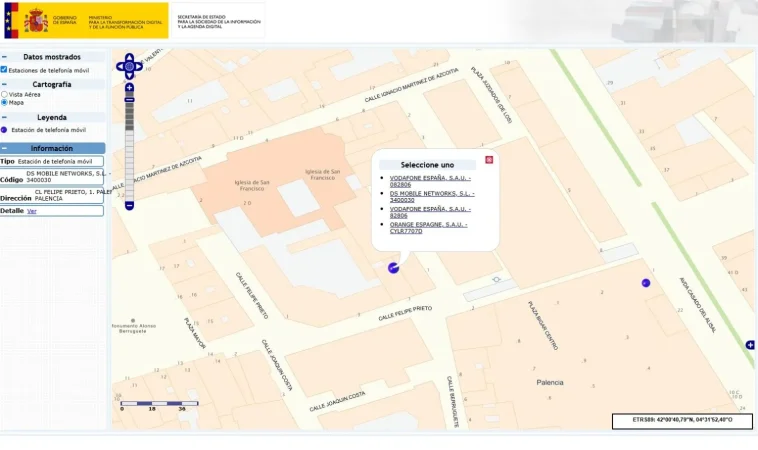This screenshot has width=758, height=450.
Task: Open the overview map plus button at right edge
Action: (750, 345)
